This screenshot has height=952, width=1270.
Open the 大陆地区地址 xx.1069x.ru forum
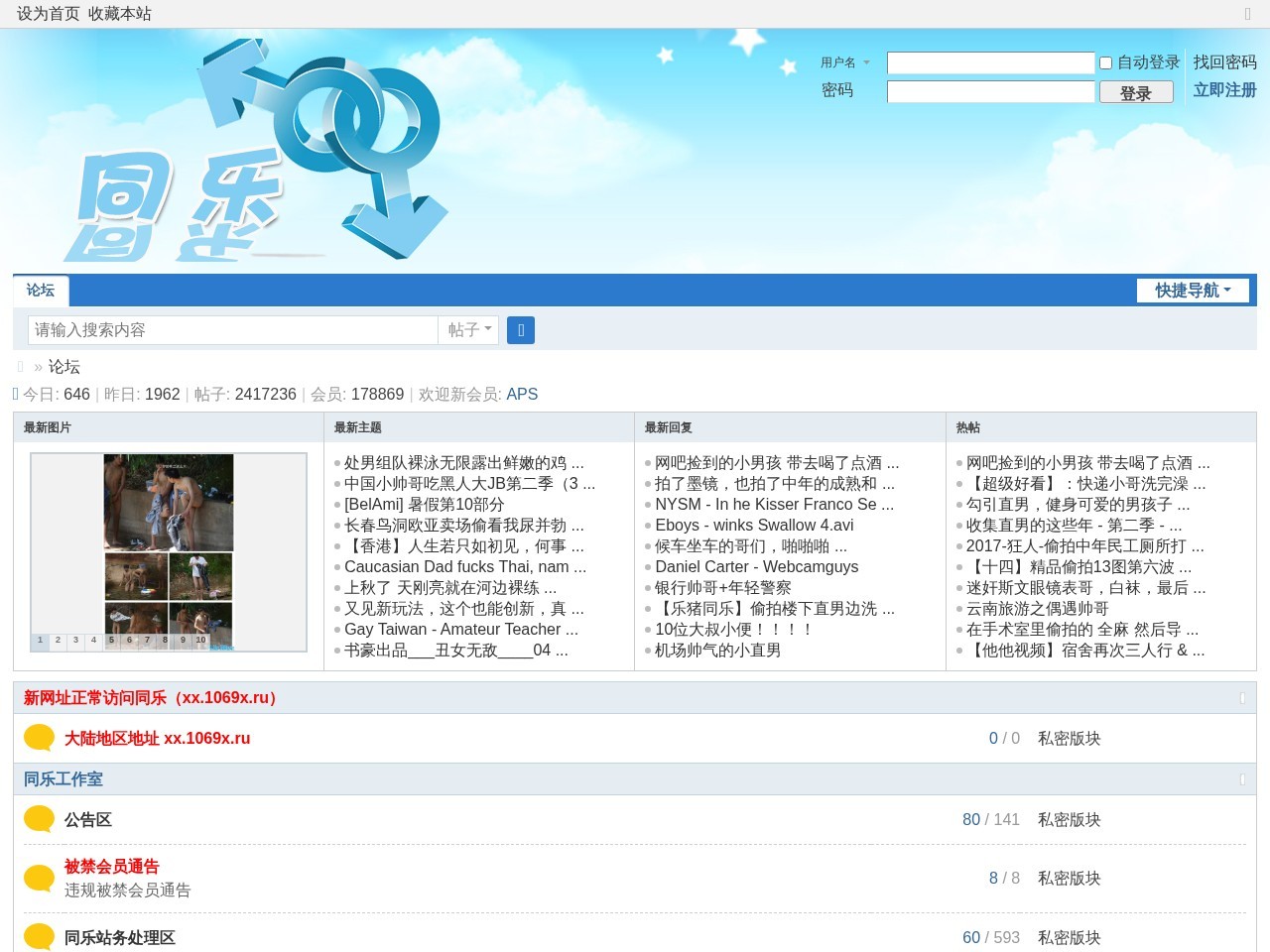pyautogui.click(x=157, y=739)
